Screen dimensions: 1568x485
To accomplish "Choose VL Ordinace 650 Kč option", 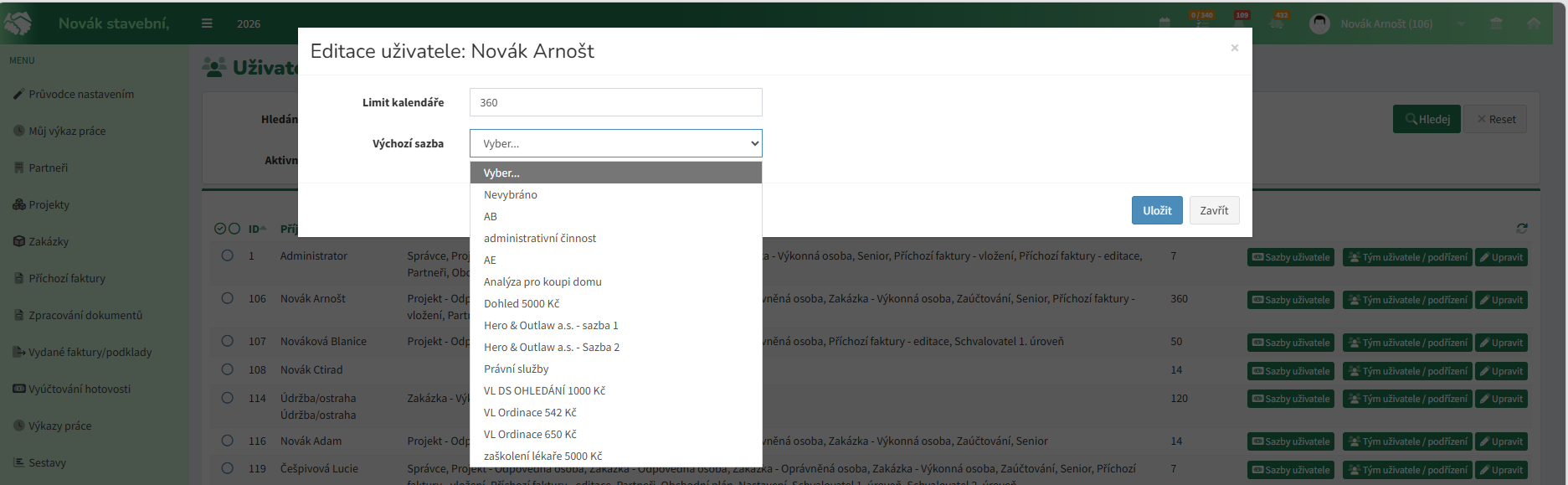I will coord(616,434).
